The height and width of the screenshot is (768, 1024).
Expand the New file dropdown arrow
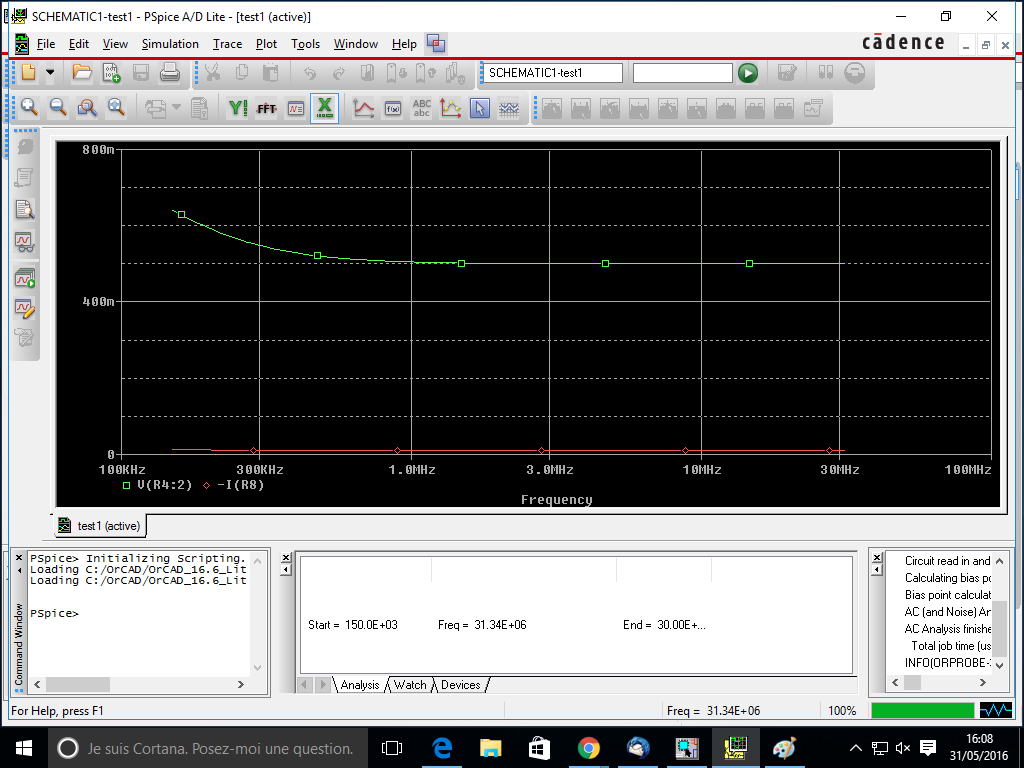pos(50,73)
